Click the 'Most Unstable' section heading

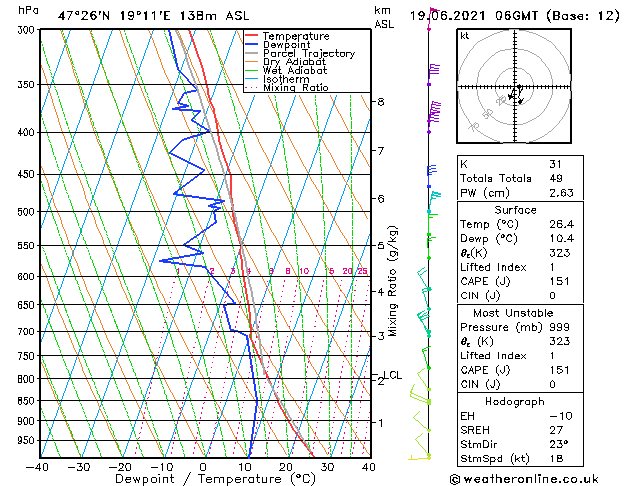tap(513, 313)
